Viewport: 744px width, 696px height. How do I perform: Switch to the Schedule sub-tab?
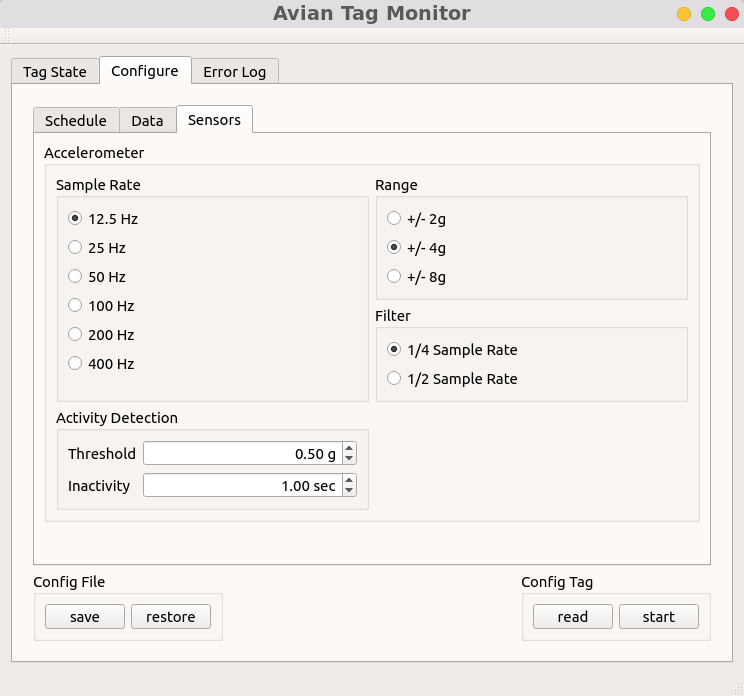(76, 121)
